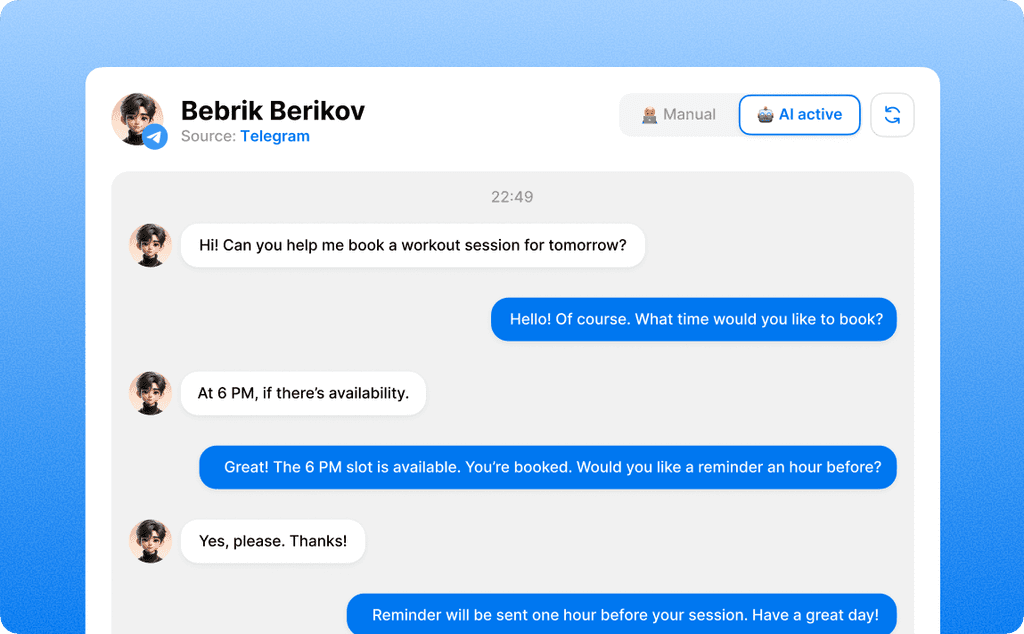1024x634 pixels.
Task: Select the "At 6 PM" message bubble
Action: coord(303,393)
